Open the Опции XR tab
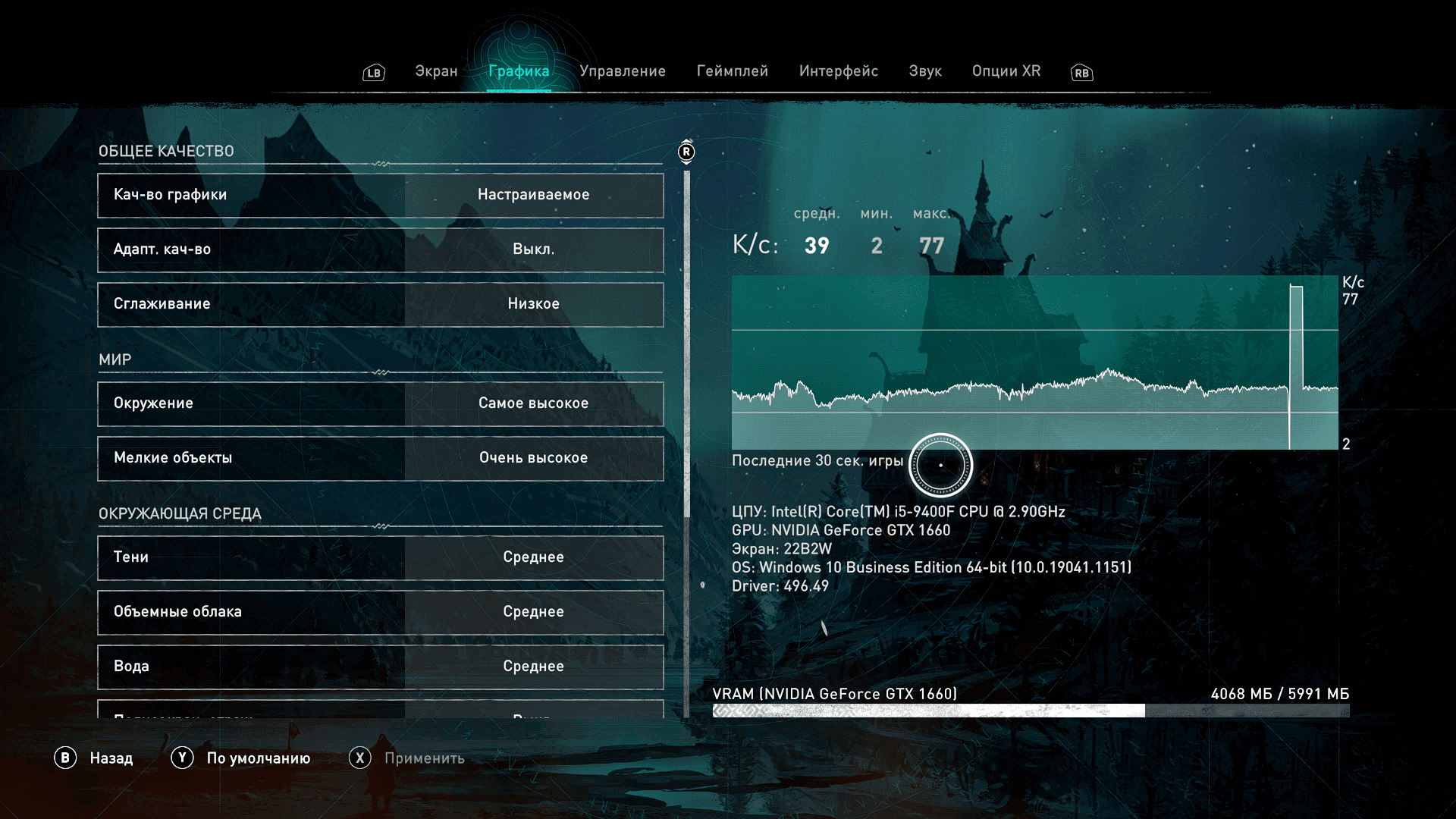Screen dimensions: 1456x819 1006,71
